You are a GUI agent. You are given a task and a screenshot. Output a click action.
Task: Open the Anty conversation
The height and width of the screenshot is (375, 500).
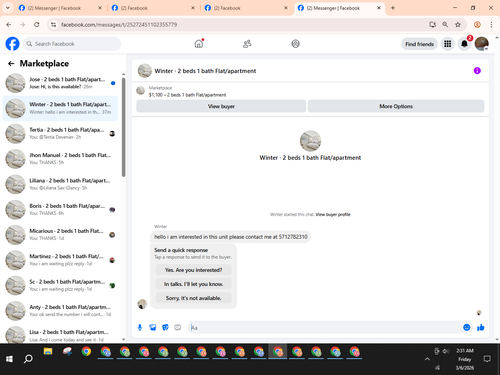pyautogui.click(x=60, y=311)
